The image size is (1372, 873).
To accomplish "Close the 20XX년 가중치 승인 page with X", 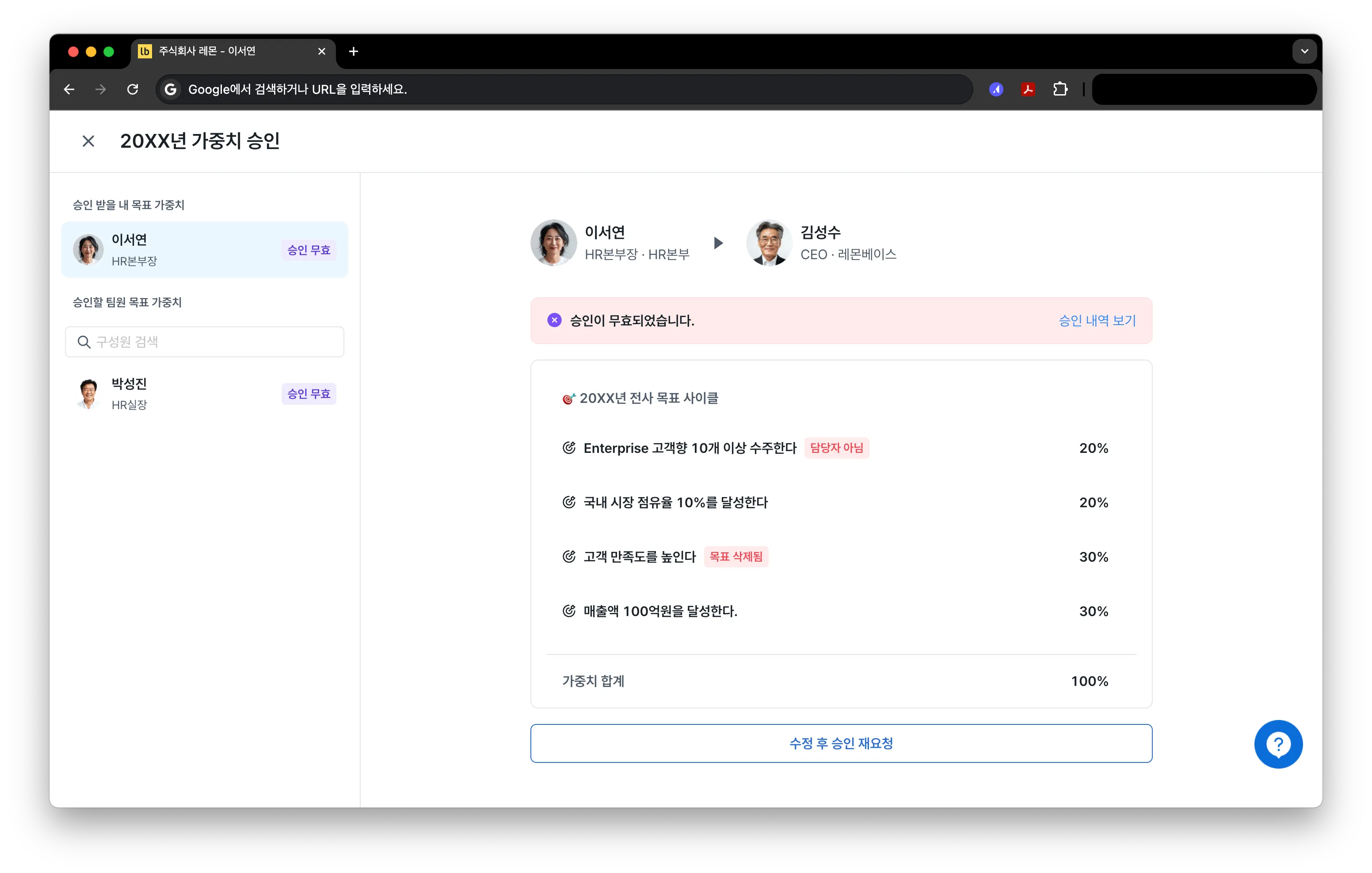I will (88, 141).
